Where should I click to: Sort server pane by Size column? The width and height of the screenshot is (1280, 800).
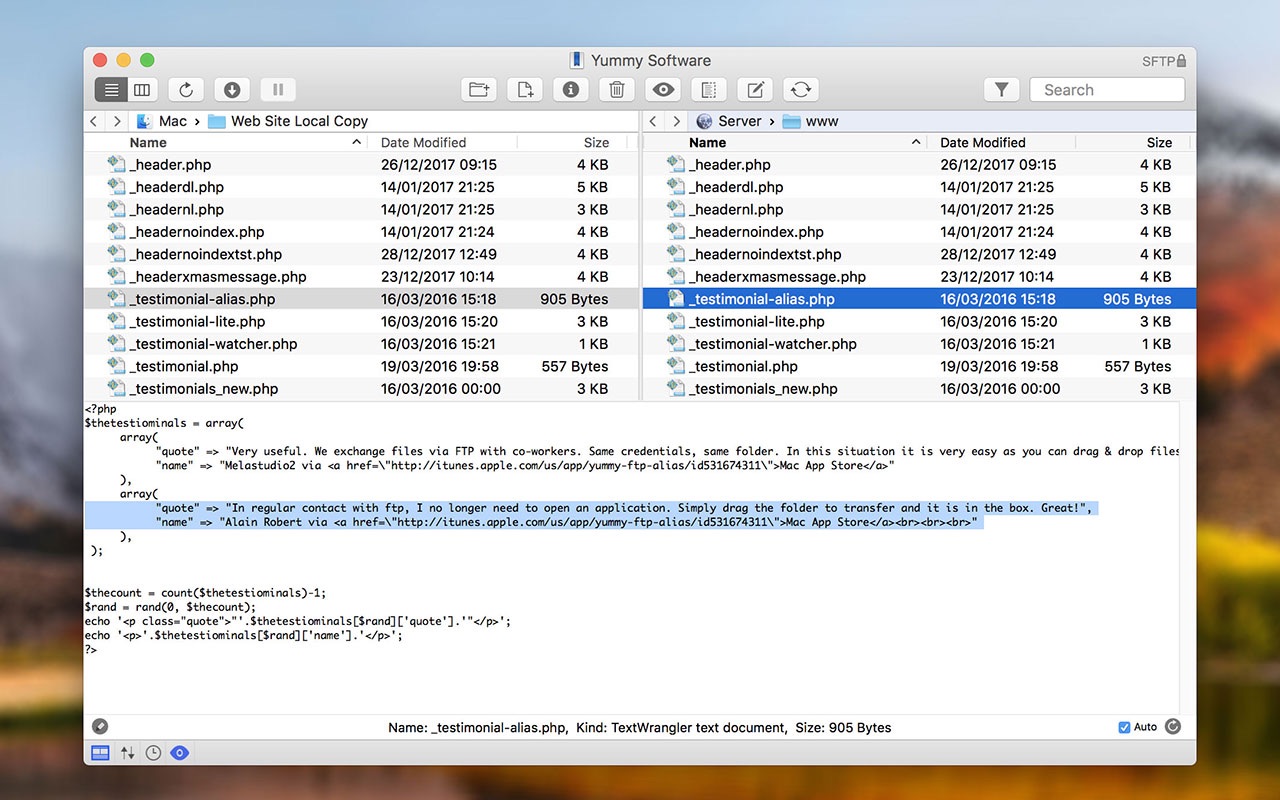[x=1160, y=142]
